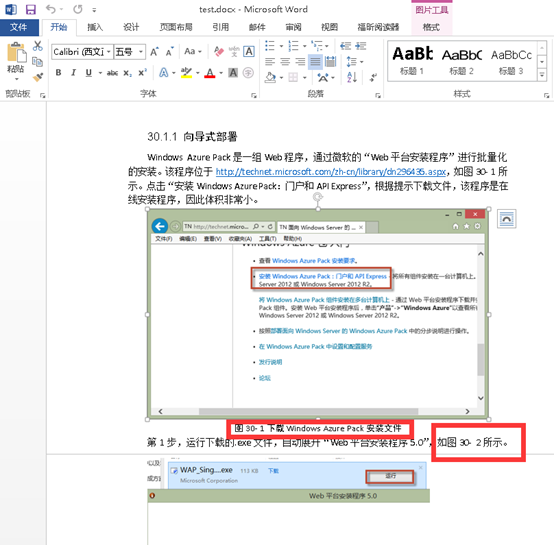Apply yellow text highlight color
The width and height of the screenshot is (554, 545).
(x=186, y=73)
